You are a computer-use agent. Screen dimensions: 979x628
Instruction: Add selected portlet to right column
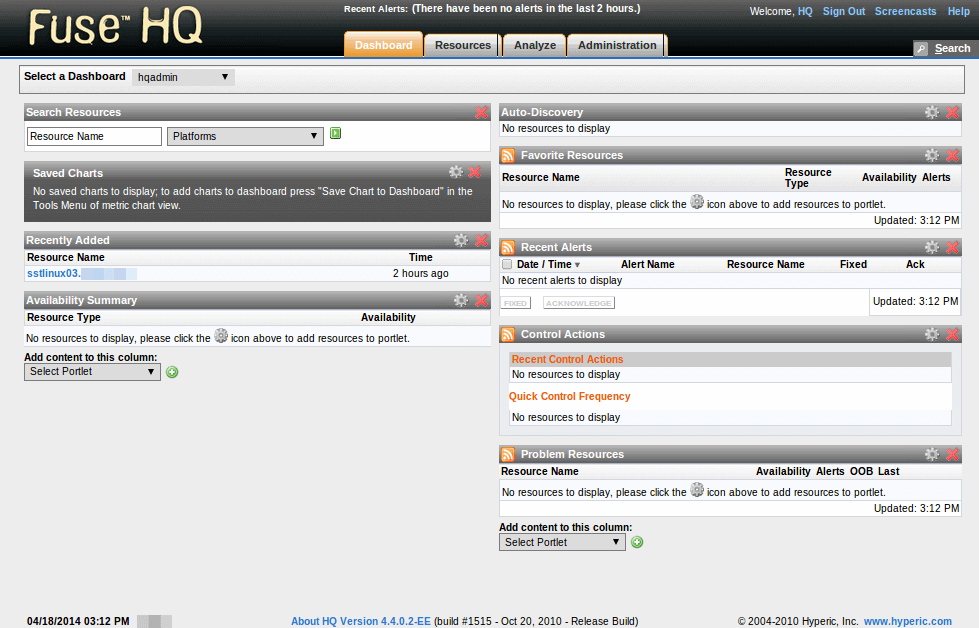tap(637, 542)
